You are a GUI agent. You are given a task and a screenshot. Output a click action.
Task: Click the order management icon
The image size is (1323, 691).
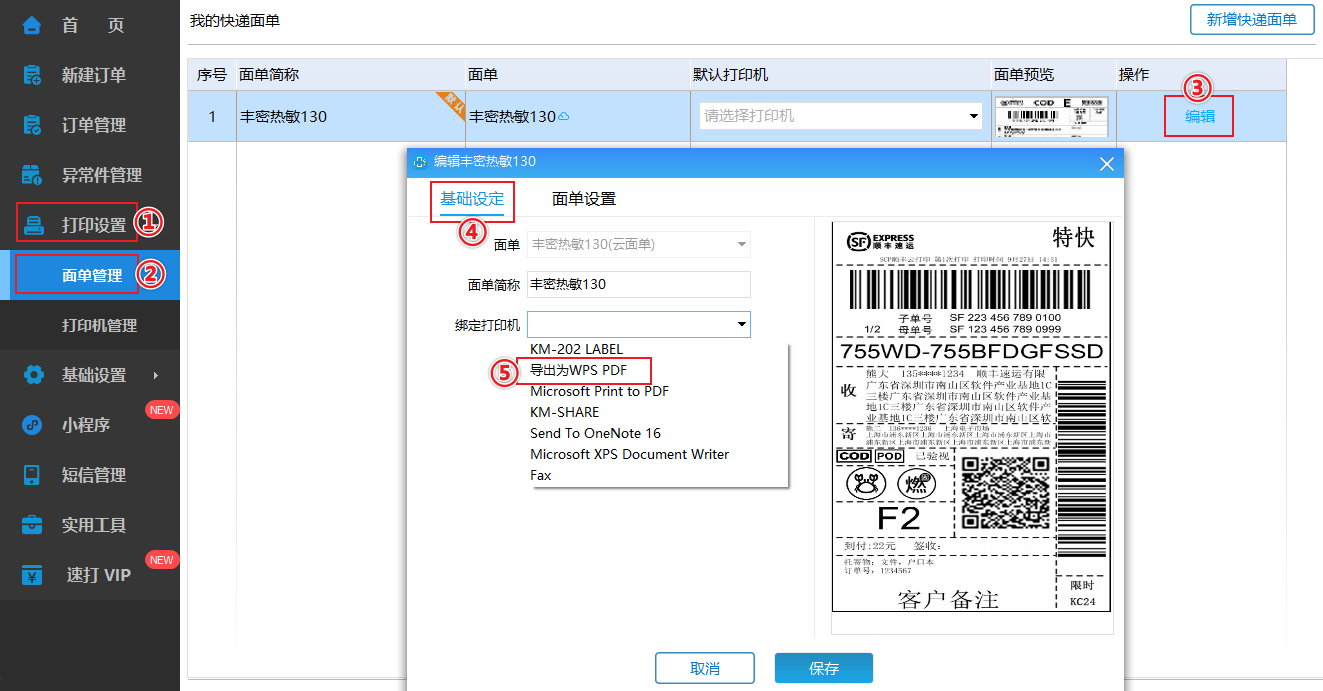click(x=33, y=125)
